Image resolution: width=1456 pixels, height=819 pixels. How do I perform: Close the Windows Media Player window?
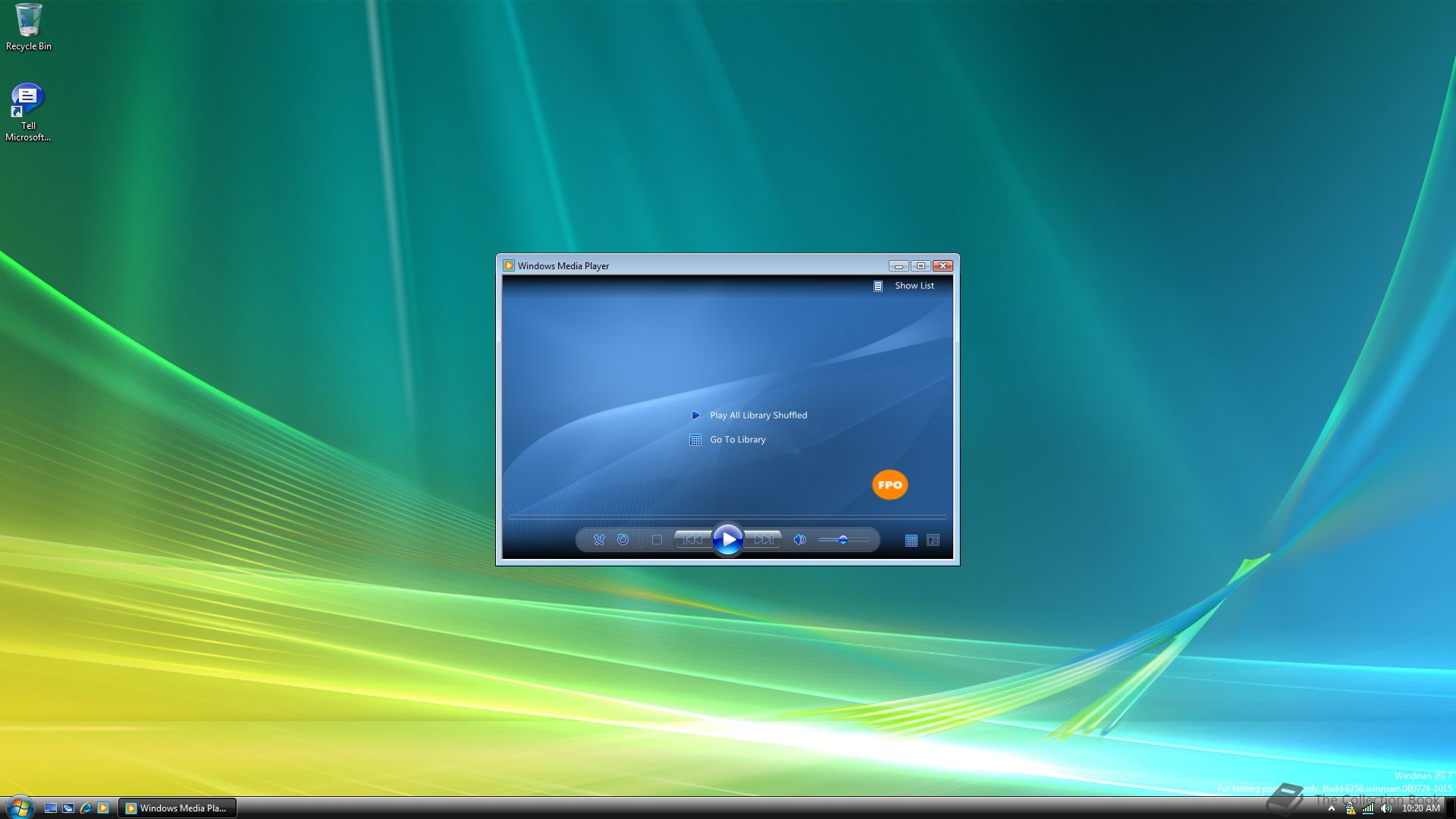943,265
